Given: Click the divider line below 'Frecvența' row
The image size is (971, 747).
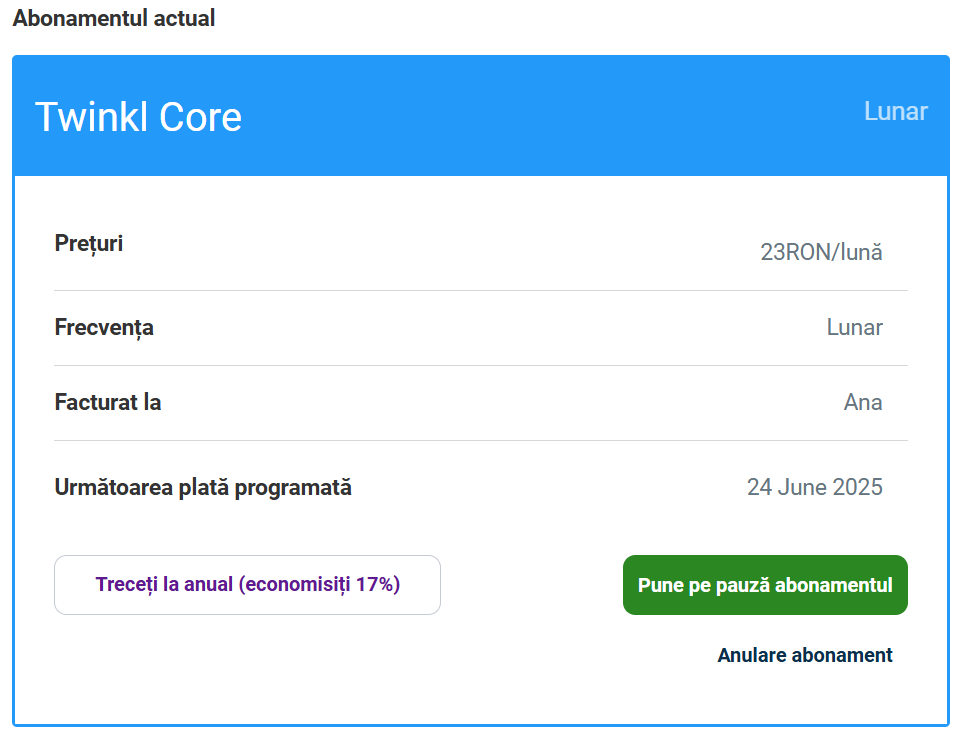Looking at the screenshot, I should tap(481, 365).
